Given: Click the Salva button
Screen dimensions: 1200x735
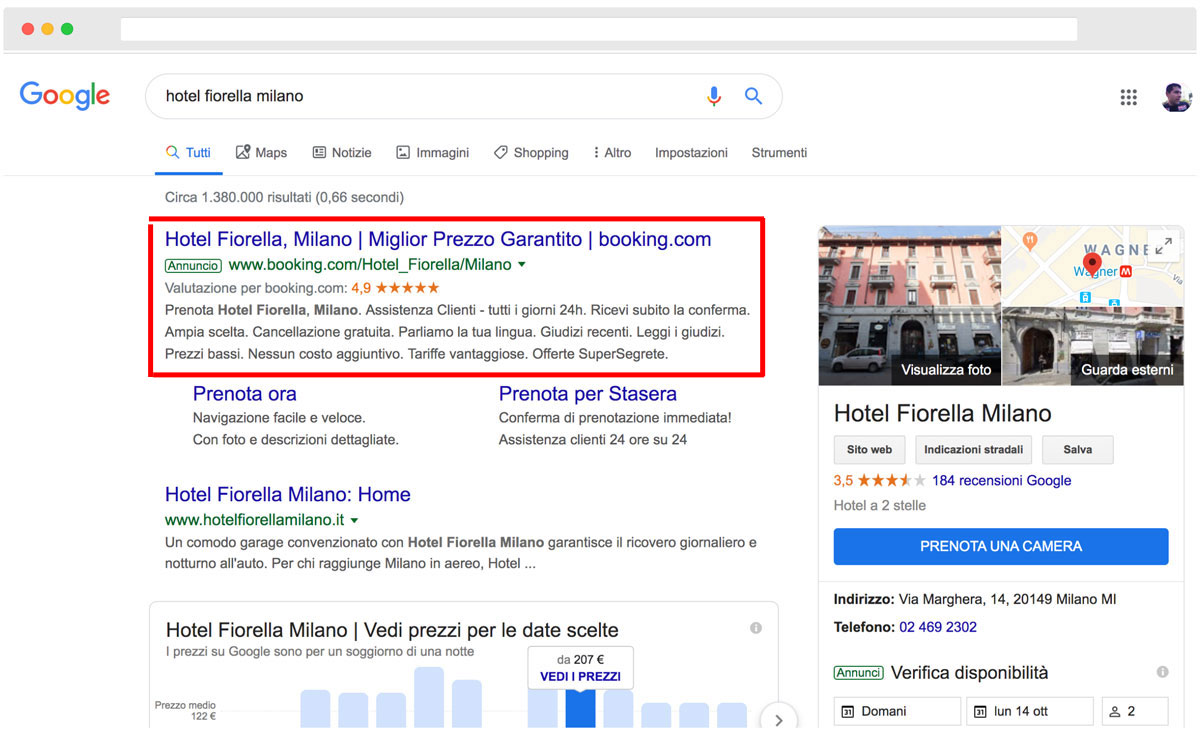Looking at the screenshot, I should pyautogui.click(x=1077, y=450).
